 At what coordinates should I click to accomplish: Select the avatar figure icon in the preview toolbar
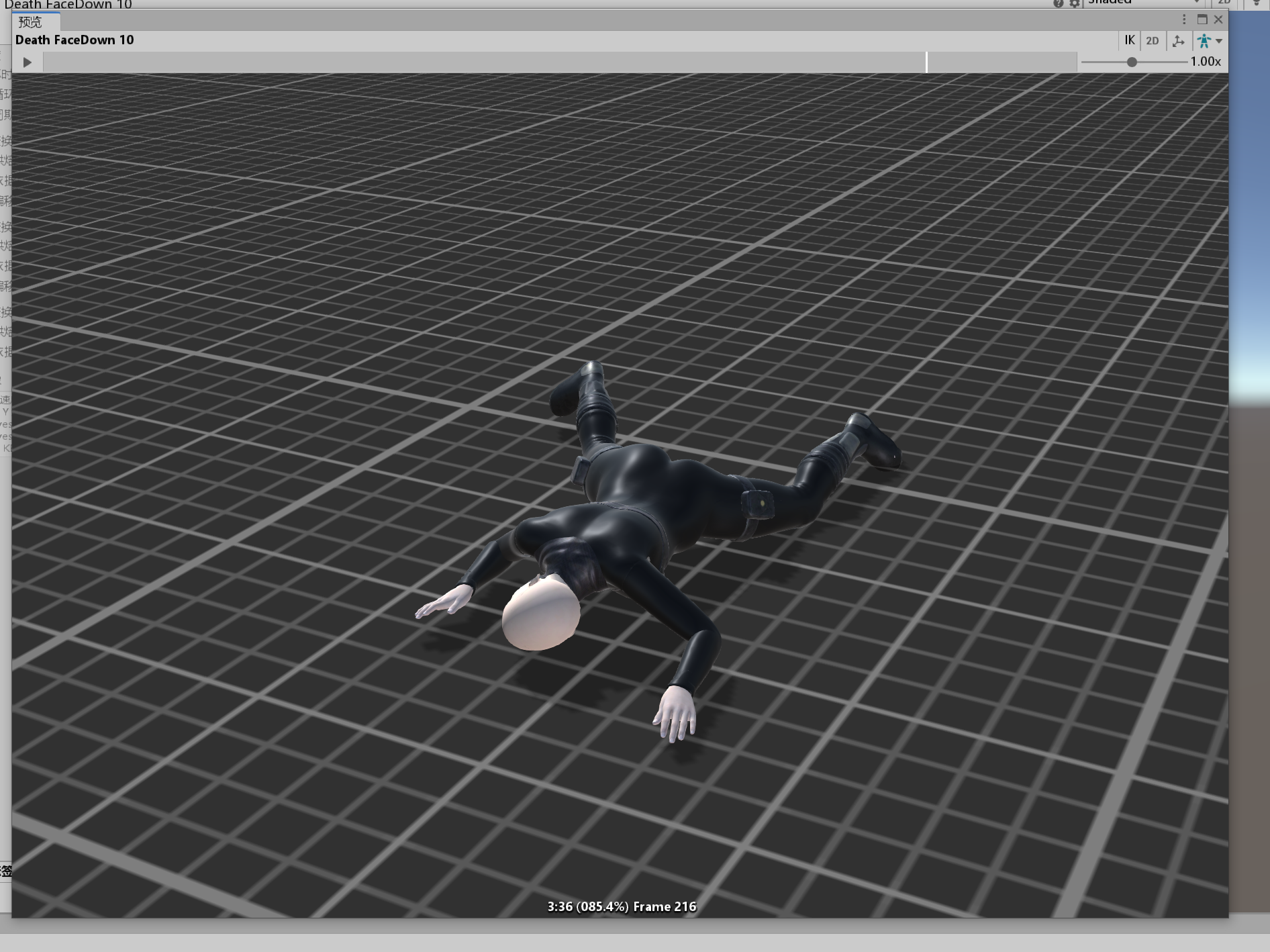(1204, 41)
